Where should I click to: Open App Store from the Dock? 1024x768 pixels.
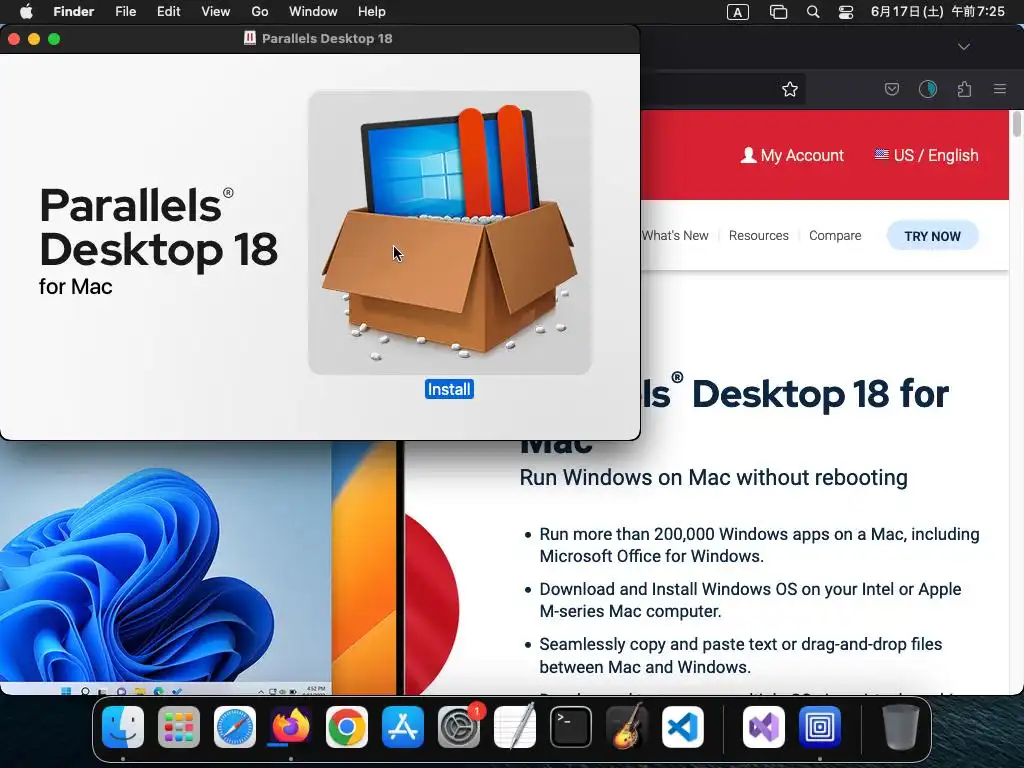click(x=403, y=727)
